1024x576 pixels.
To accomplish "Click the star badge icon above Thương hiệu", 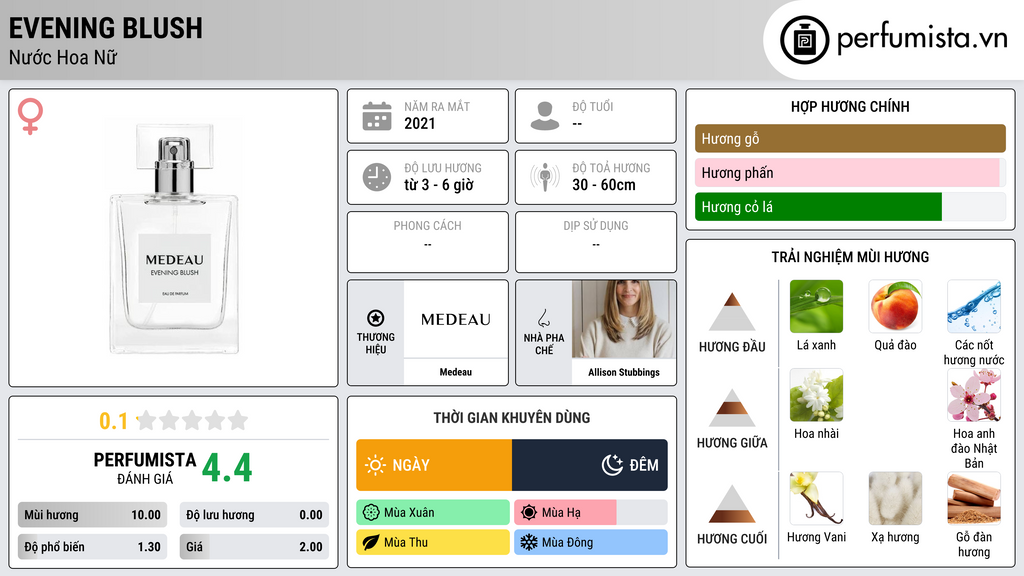I will coord(376,318).
